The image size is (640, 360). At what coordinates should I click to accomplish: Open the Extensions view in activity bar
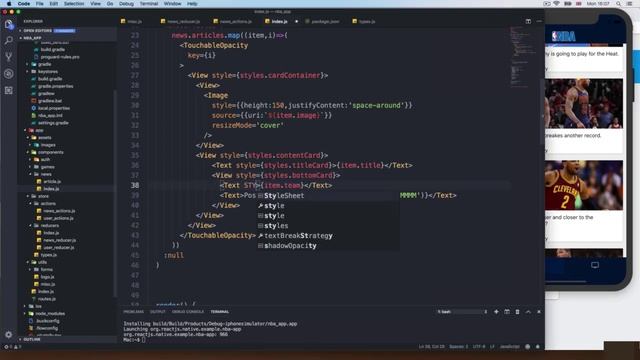(x=9, y=90)
